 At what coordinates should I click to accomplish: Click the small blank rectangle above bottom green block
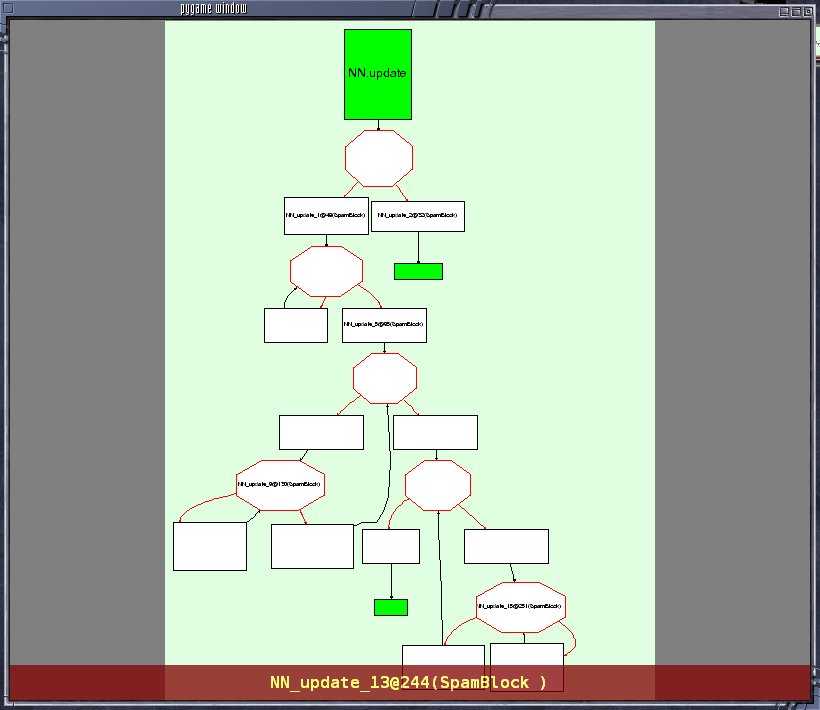click(391, 546)
